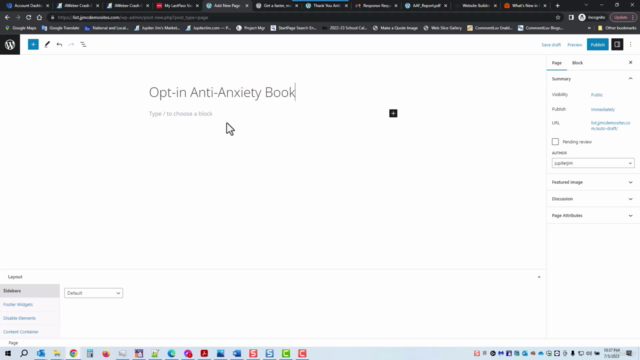
Task: Open the Google Translate bookmark
Action: click(x=60, y=28)
